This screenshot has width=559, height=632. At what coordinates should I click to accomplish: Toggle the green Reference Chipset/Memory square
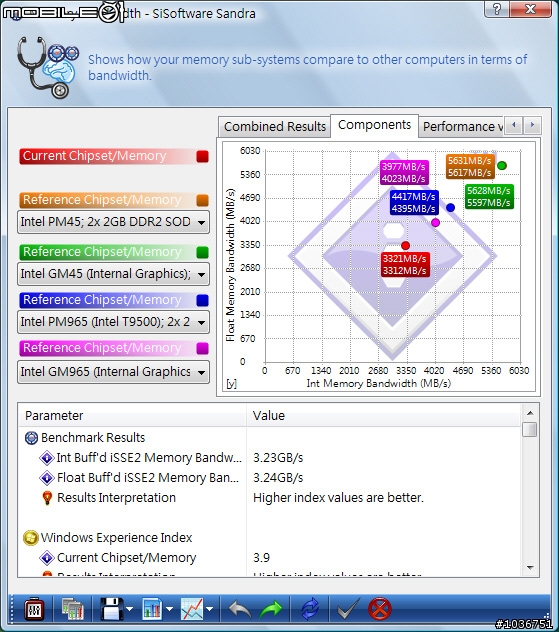(x=202, y=252)
